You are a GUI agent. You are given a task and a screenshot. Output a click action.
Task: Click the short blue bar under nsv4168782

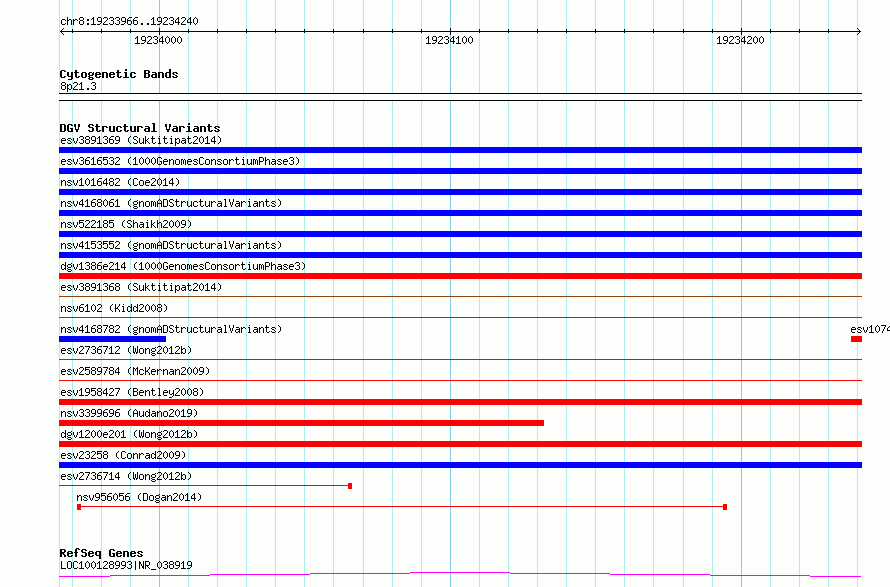[x=112, y=339]
